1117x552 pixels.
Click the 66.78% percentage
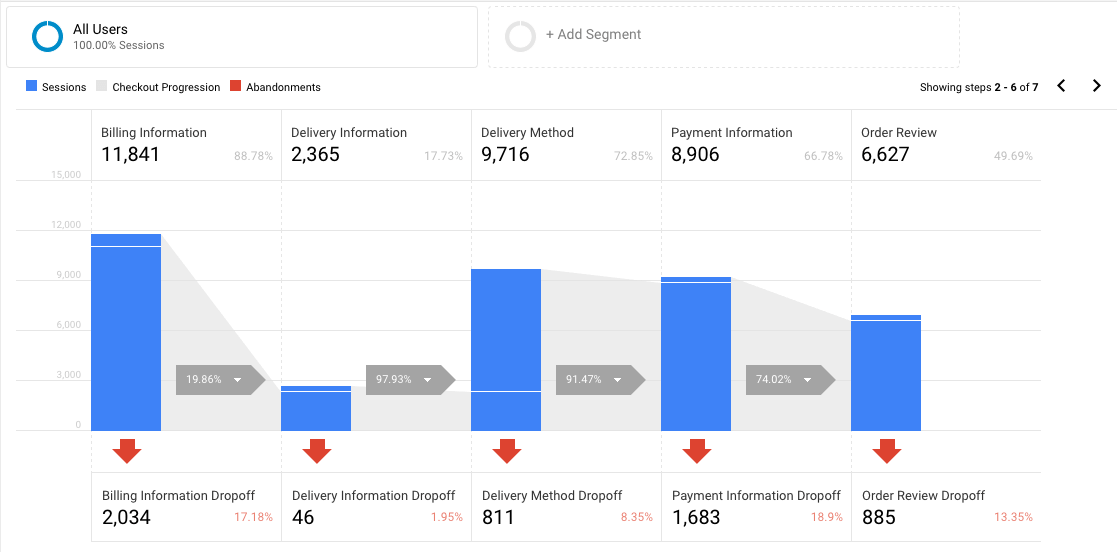point(824,156)
